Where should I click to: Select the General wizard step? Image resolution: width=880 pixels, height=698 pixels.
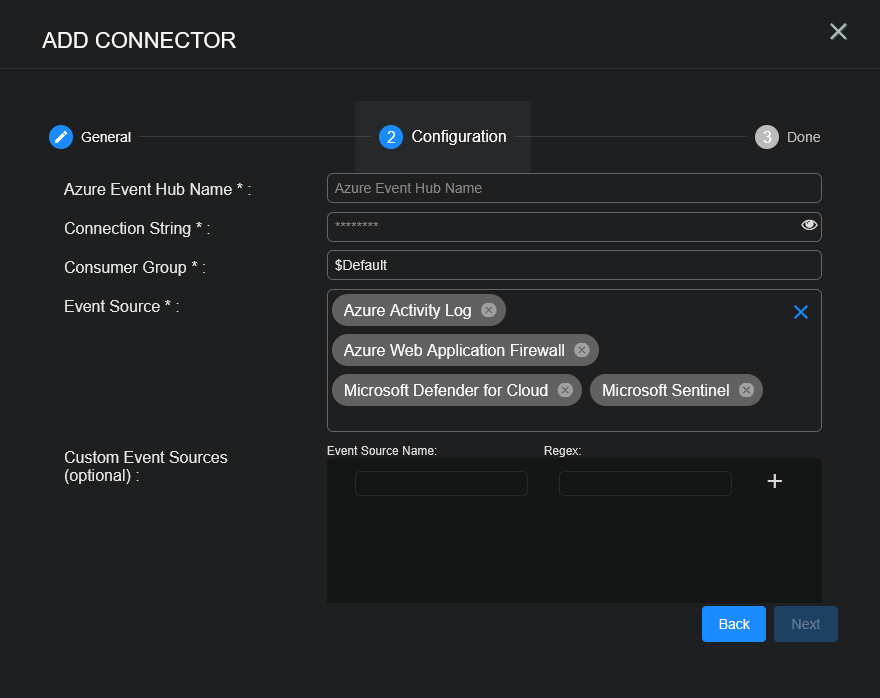[106, 137]
